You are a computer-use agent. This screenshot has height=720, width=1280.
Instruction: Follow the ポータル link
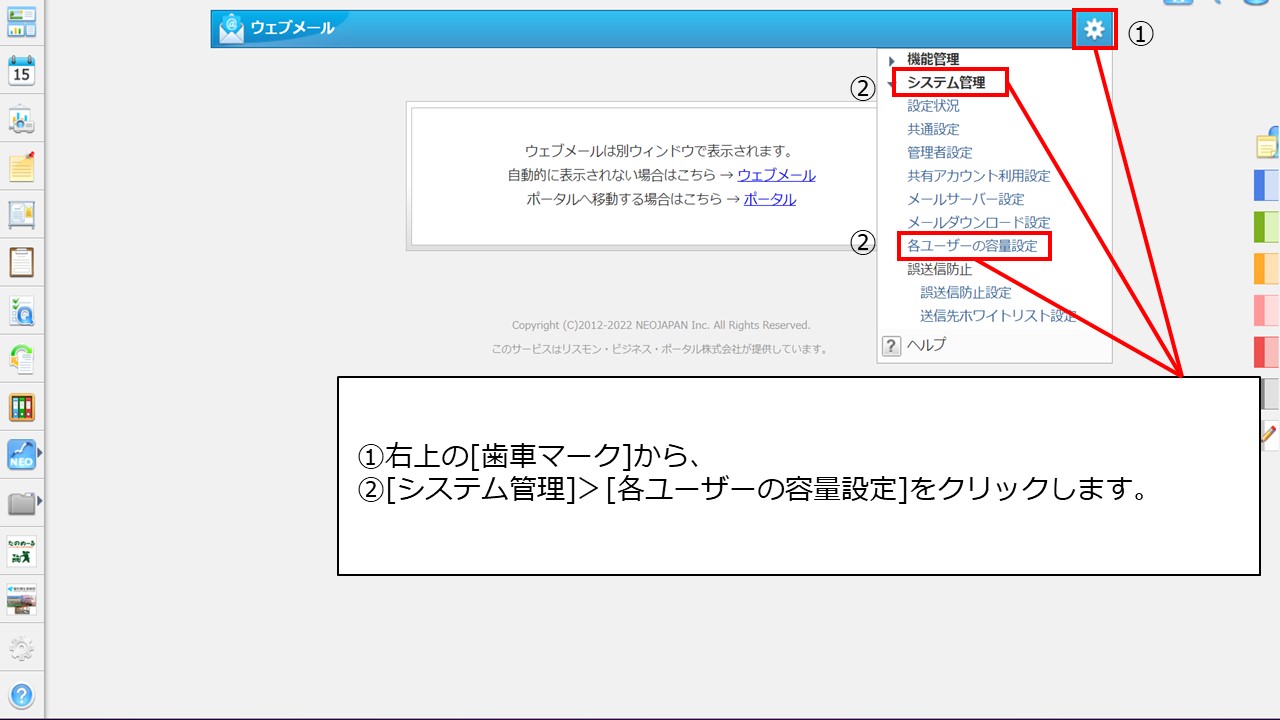(x=769, y=199)
